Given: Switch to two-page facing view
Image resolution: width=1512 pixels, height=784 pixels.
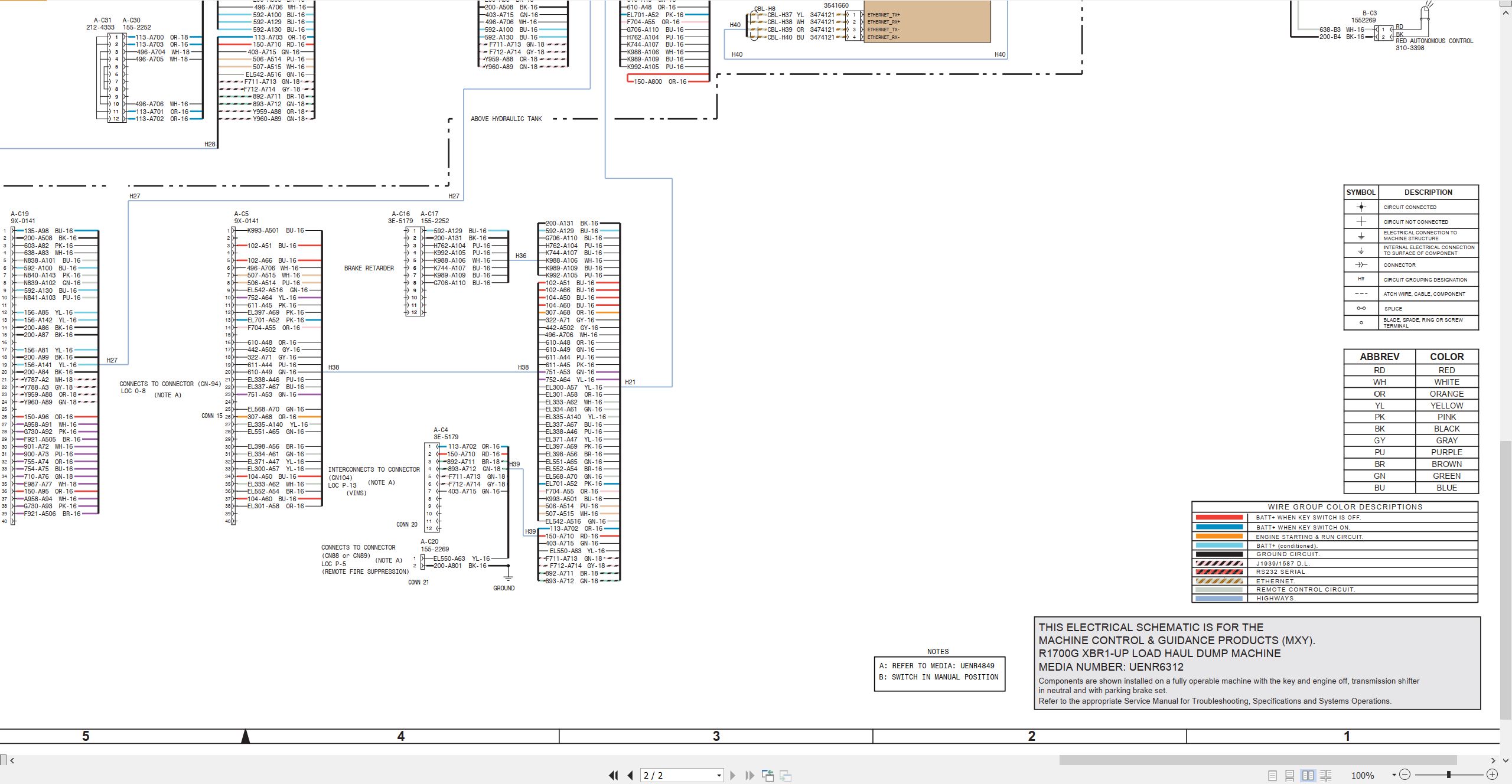Looking at the screenshot, I should [1308, 775].
